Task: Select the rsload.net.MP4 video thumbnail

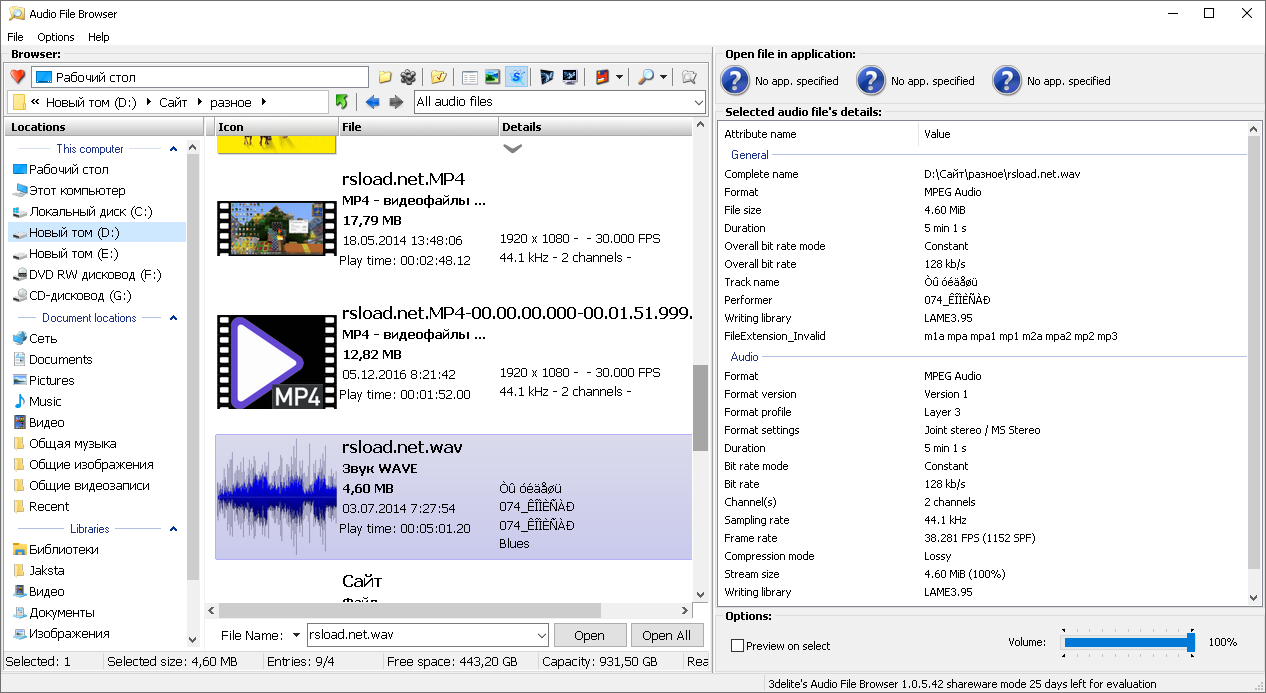Action: tap(277, 228)
